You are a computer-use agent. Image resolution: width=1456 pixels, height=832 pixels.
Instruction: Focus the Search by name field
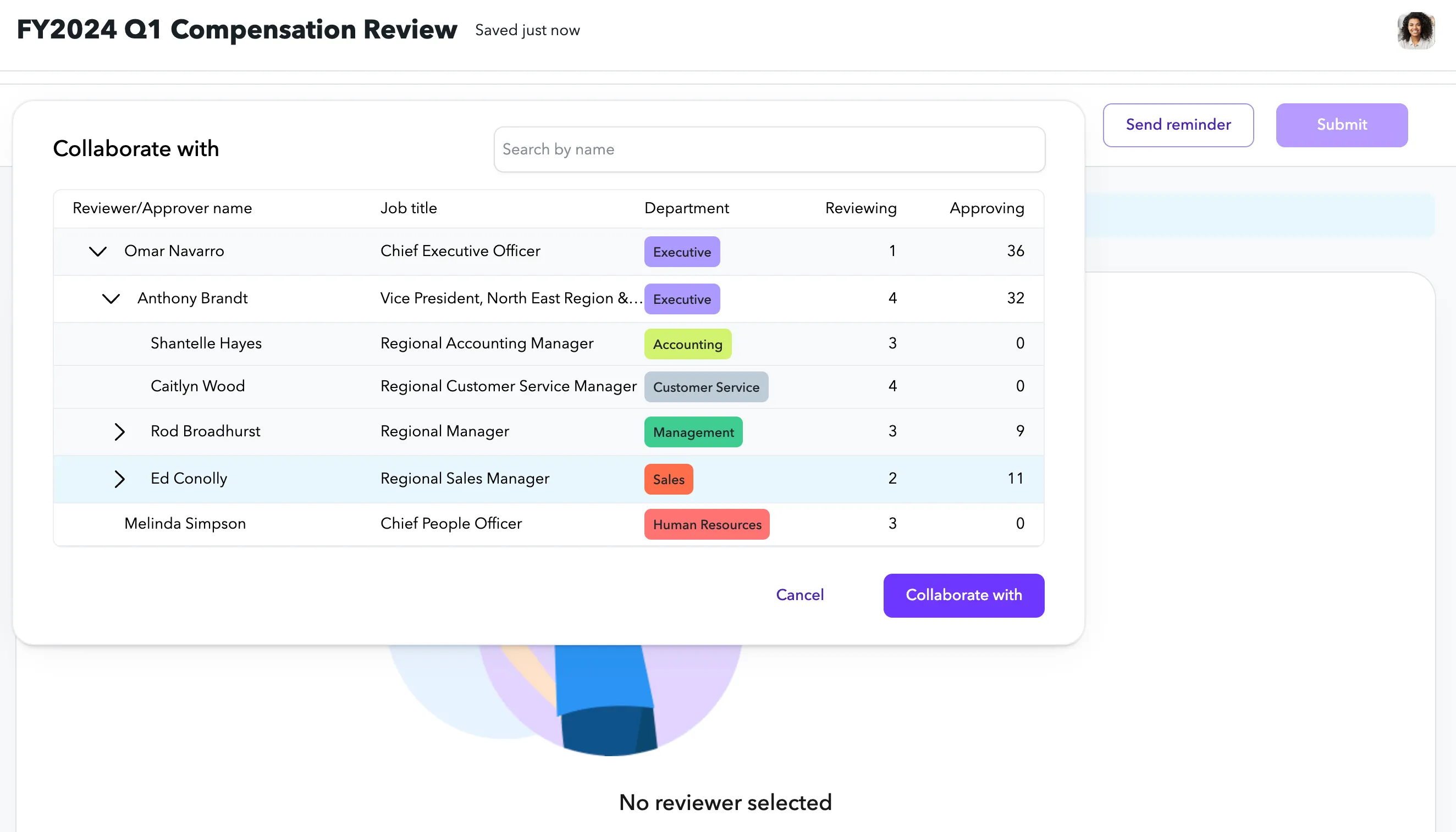tap(769, 149)
